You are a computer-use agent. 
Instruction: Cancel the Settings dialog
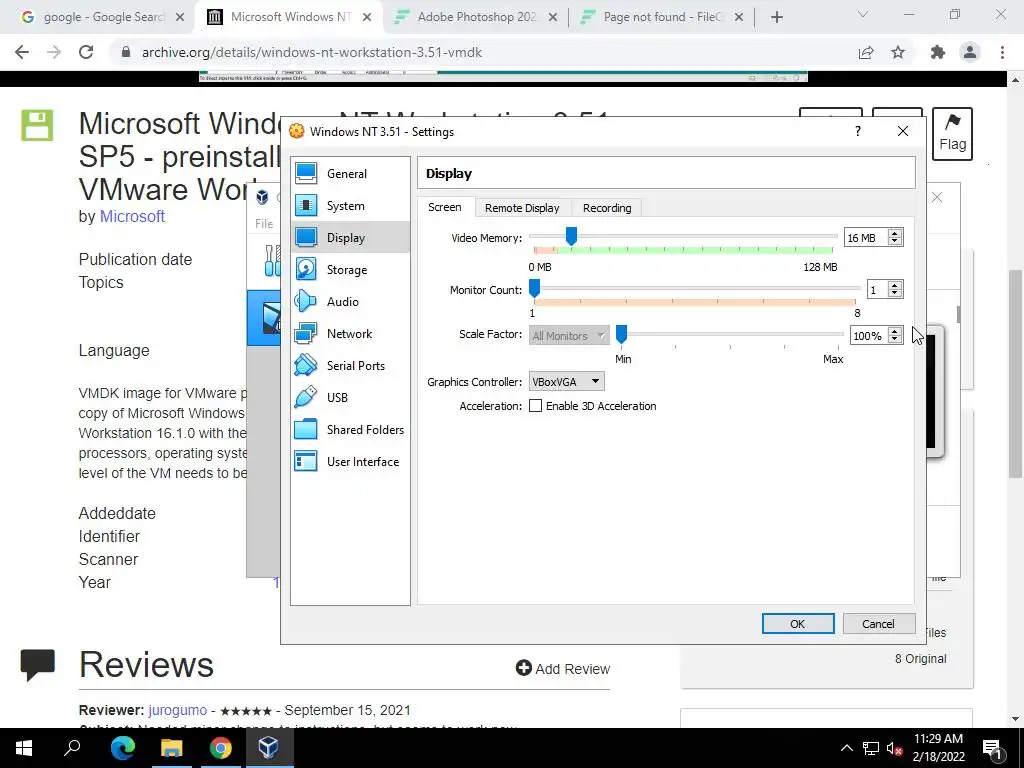(878, 624)
